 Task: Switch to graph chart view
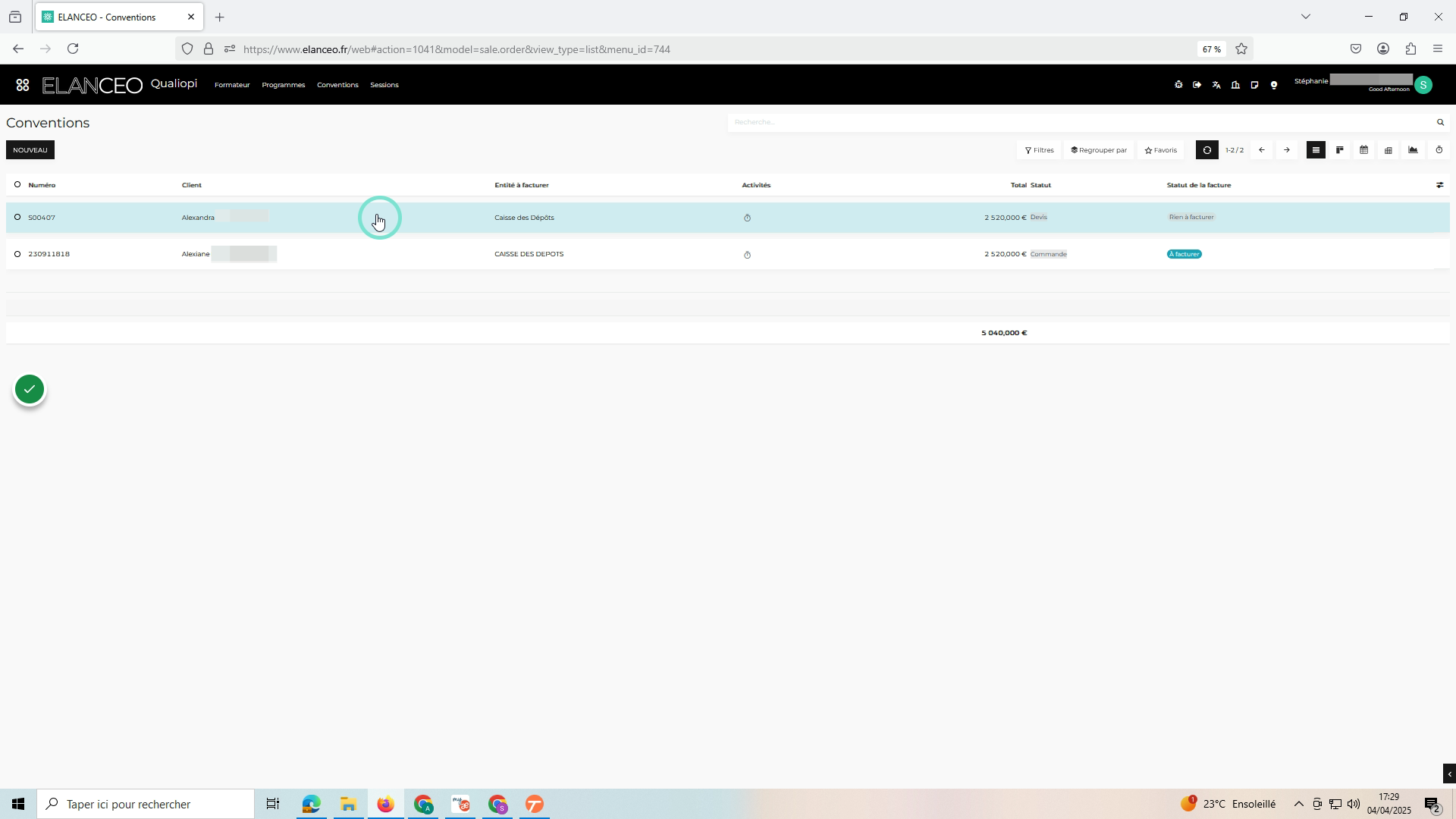pyautogui.click(x=1413, y=150)
